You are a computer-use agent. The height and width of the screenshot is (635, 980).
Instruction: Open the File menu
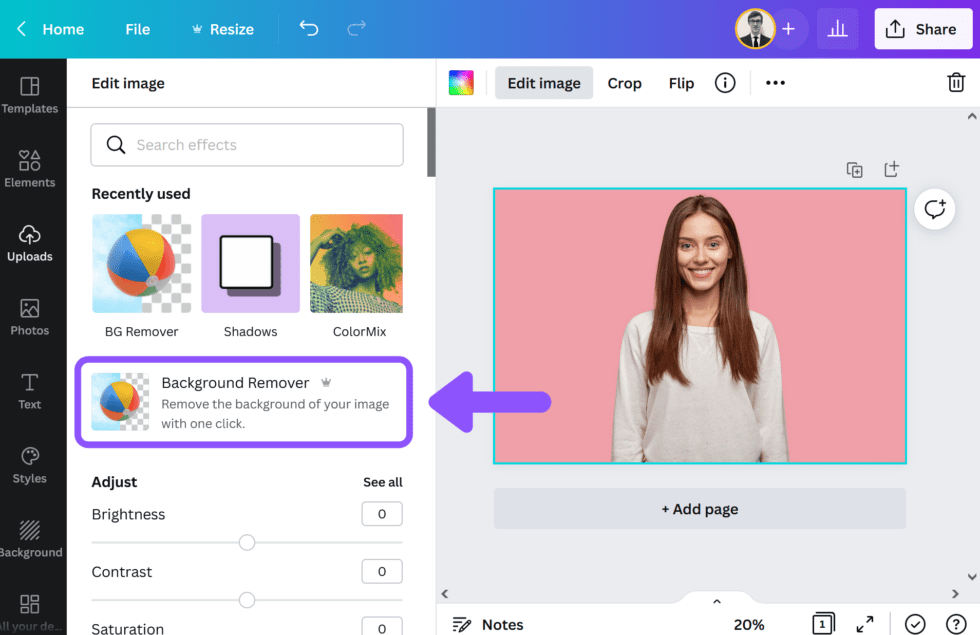pyautogui.click(x=137, y=29)
